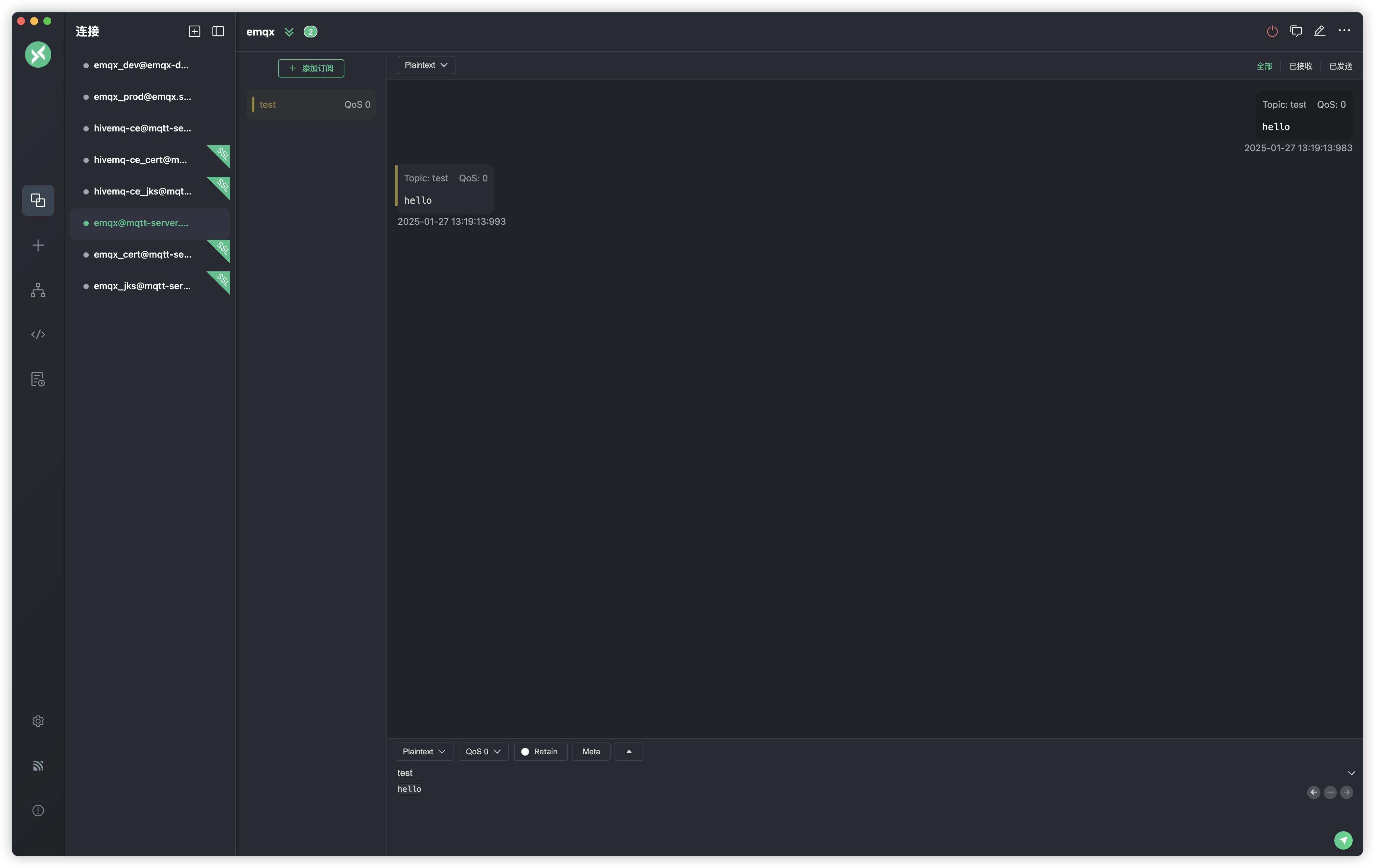Click the MQTTX logo icon
The height and width of the screenshot is (868, 1375).
[38, 55]
